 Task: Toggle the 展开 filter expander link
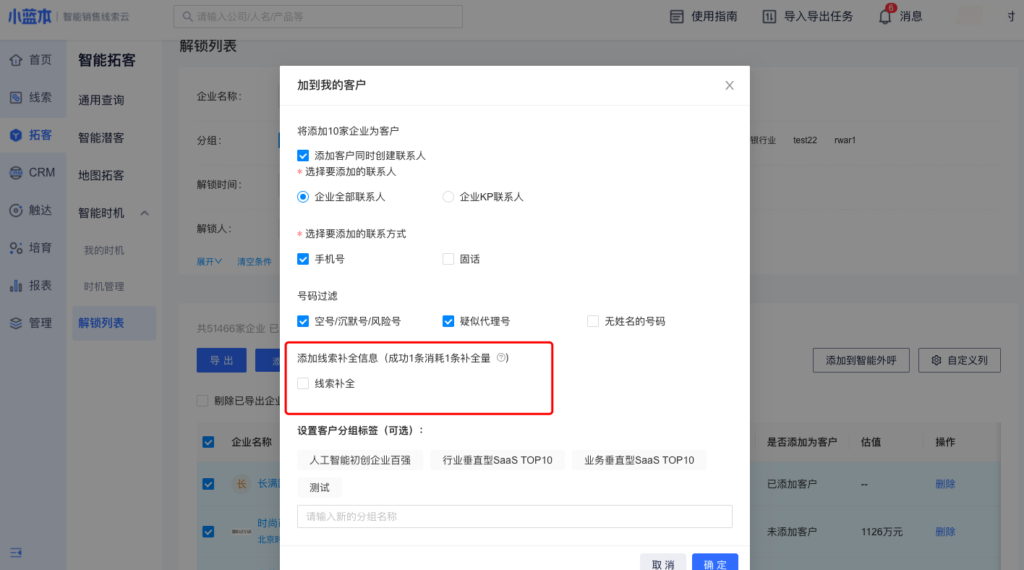209,261
